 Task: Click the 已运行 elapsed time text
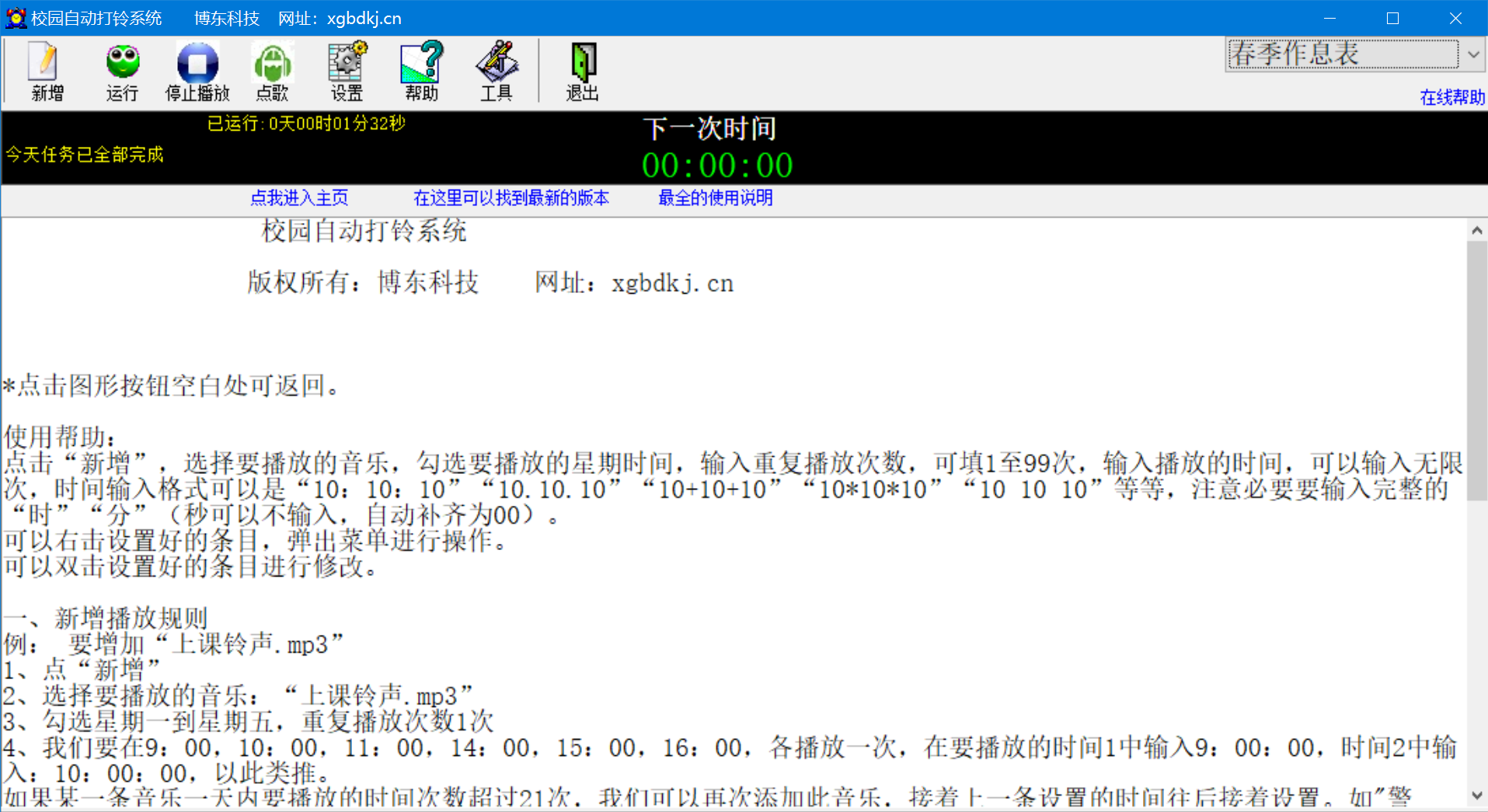(x=306, y=124)
